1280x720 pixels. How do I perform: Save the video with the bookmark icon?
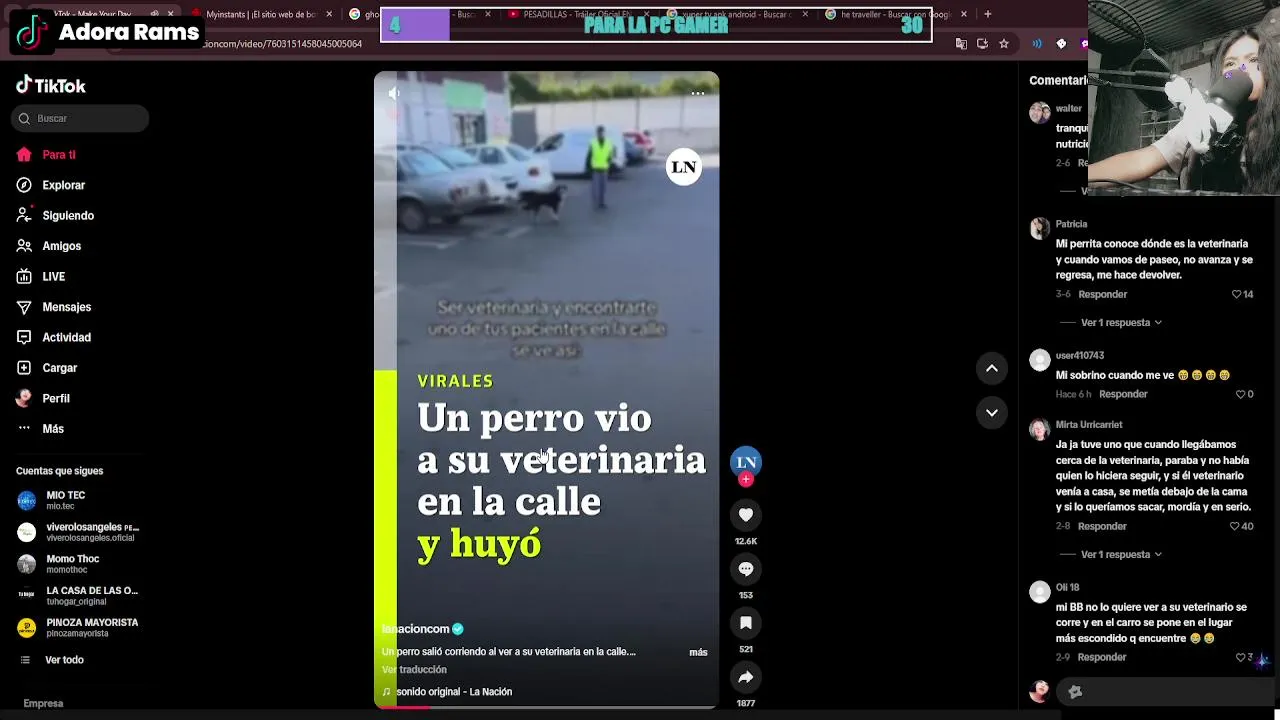[746, 623]
